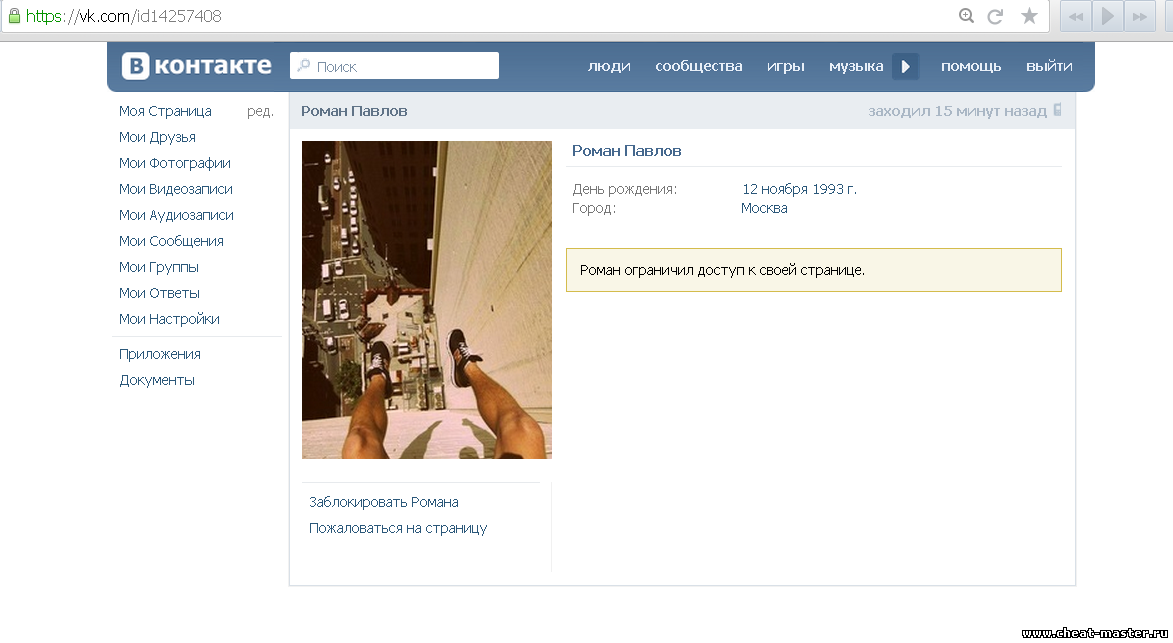This screenshot has height=643, width=1173.
Task: Click the browser media play button
Action: point(1107,16)
